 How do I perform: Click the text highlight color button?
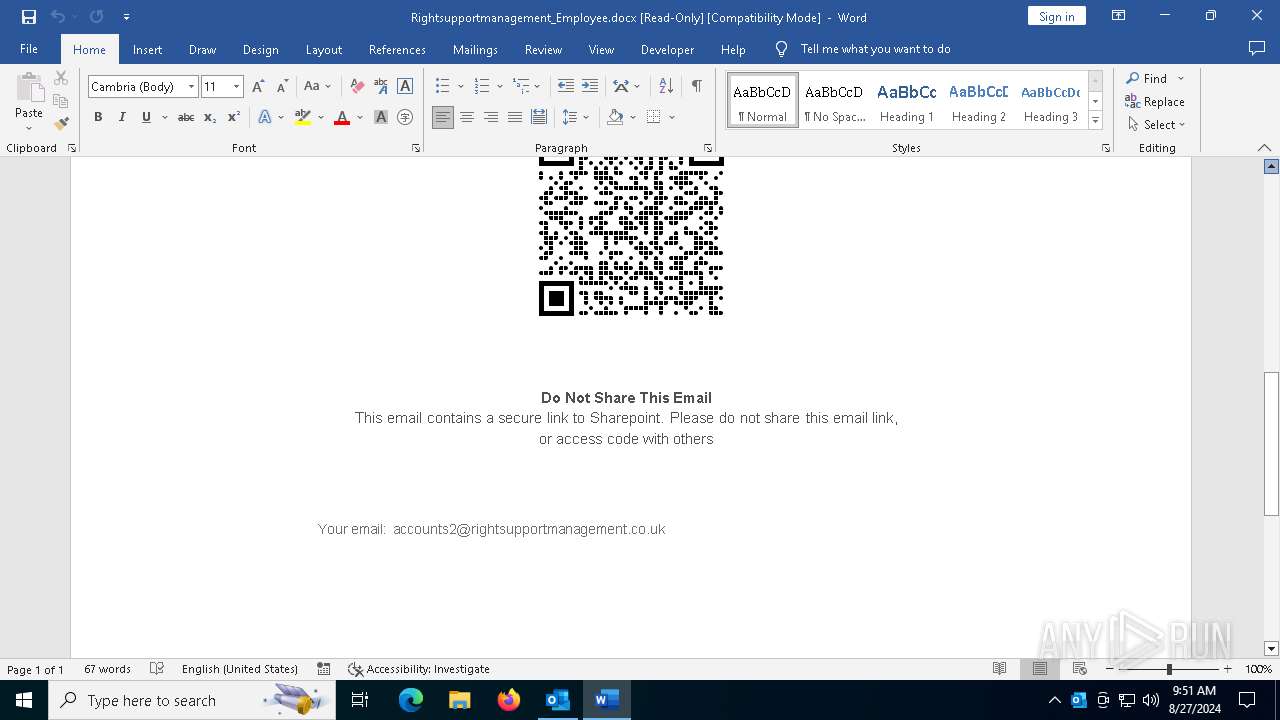(303, 117)
